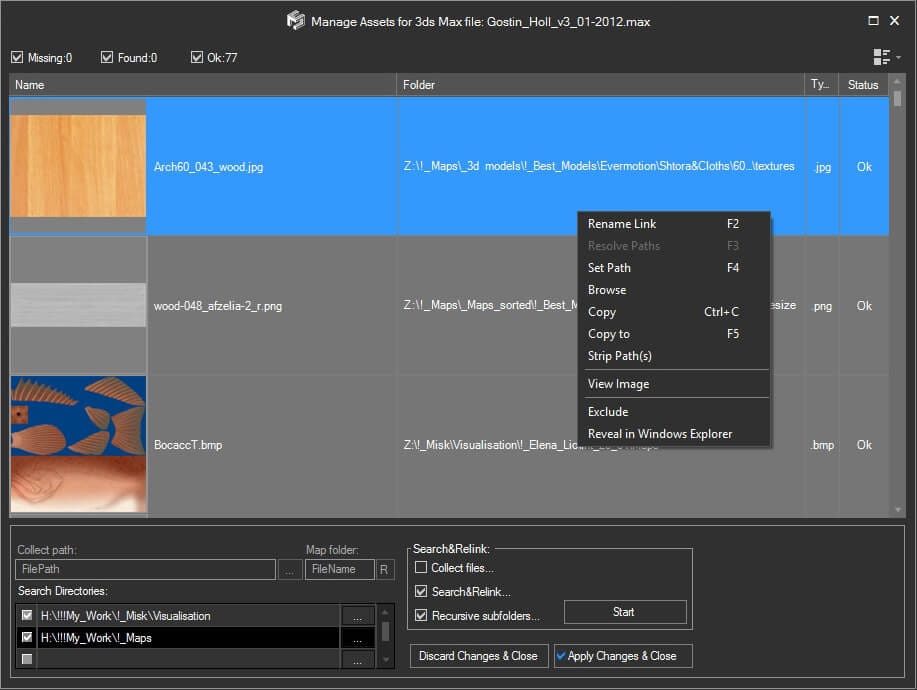Click the png type cell of wood-048 row
Screen dimensions: 917x690
pos(822,306)
